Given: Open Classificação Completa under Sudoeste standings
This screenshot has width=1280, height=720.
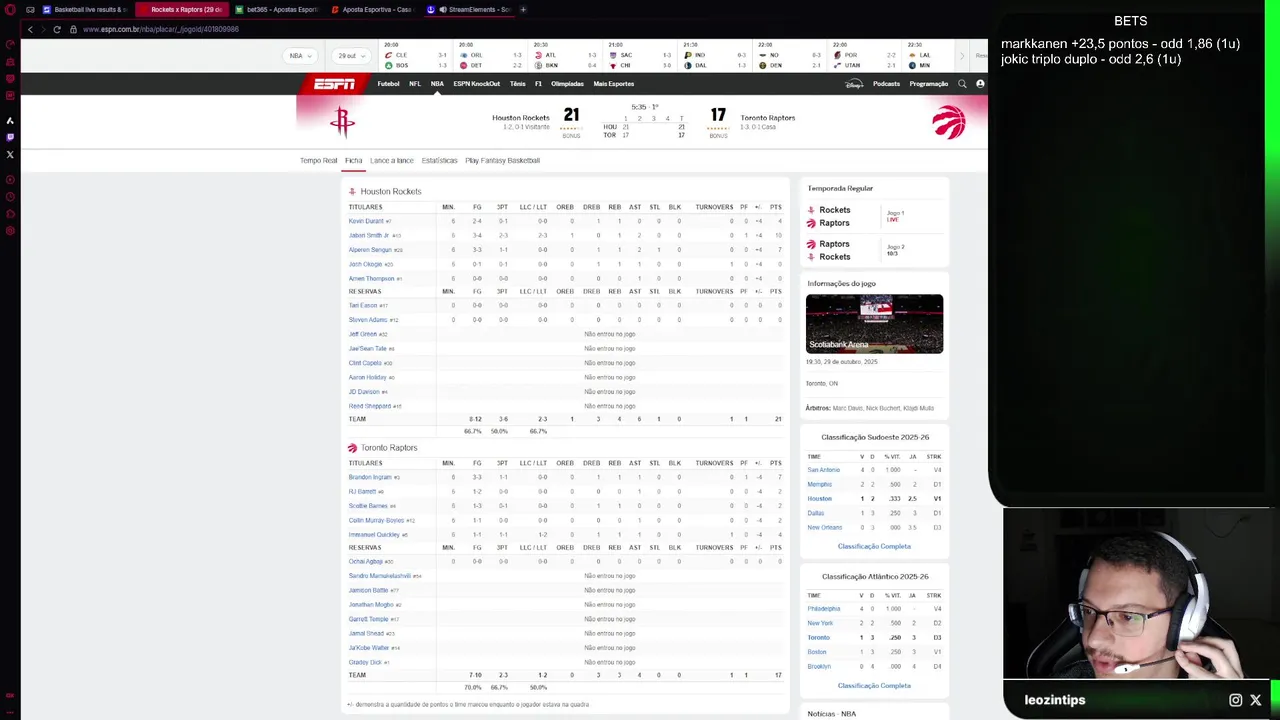Looking at the screenshot, I should (874, 547).
